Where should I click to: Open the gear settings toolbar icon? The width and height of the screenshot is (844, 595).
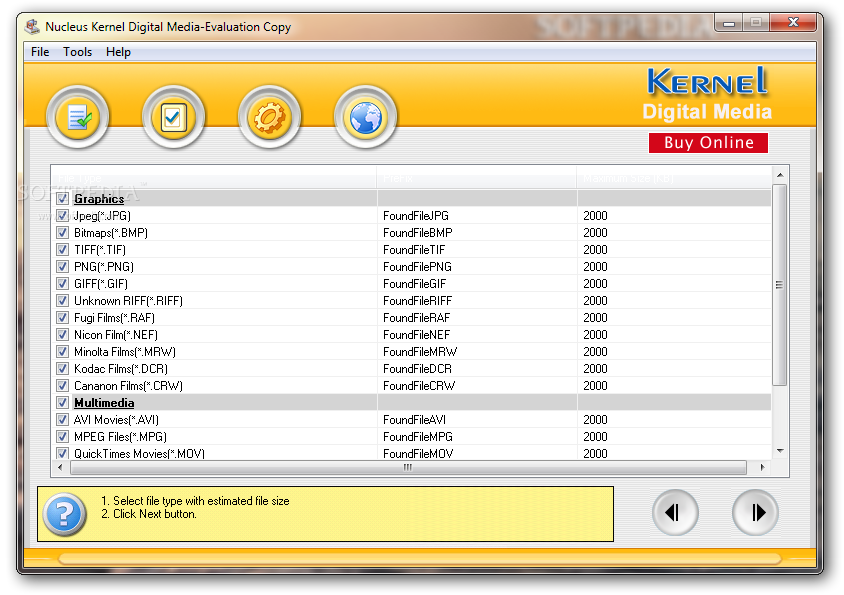(269, 117)
